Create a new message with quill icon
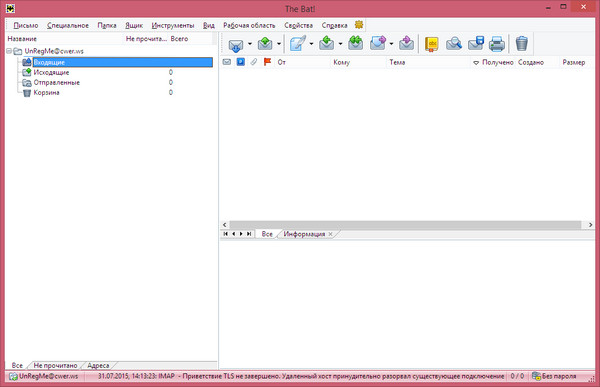This screenshot has height=387, width=600. pyautogui.click(x=298, y=44)
